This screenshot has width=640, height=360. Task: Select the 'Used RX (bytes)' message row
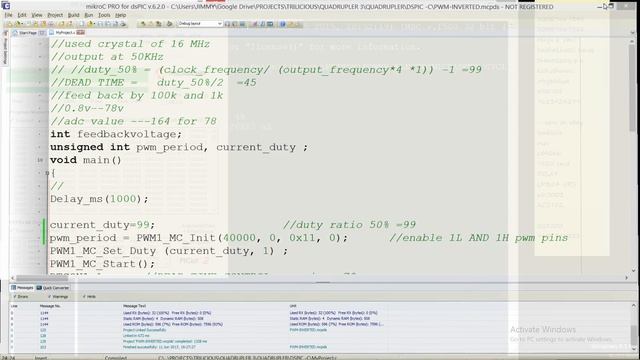(320, 313)
